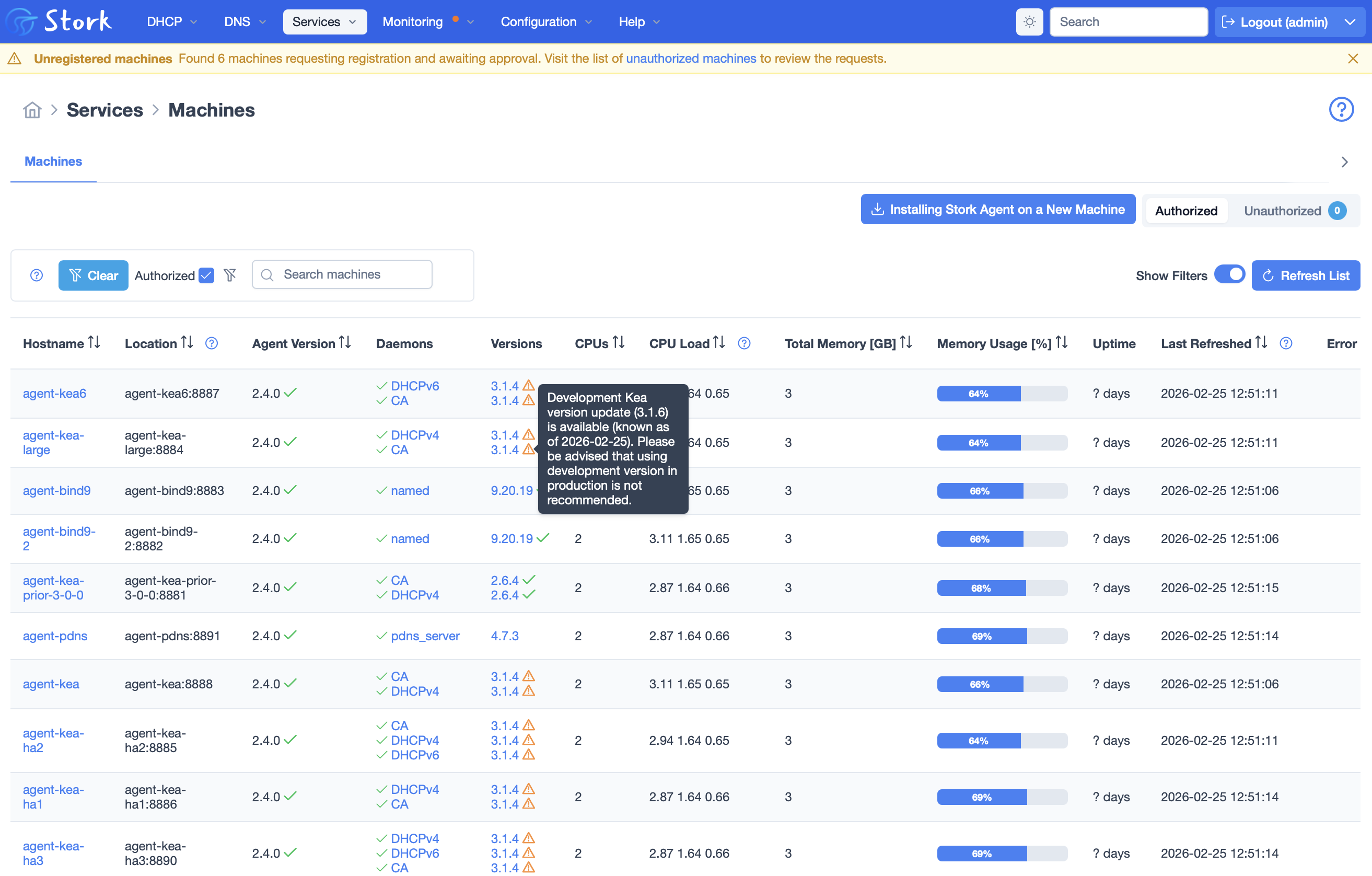The image size is (1372, 876).
Task: Open the page help question mark icon
Action: (x=1341, y=109)
